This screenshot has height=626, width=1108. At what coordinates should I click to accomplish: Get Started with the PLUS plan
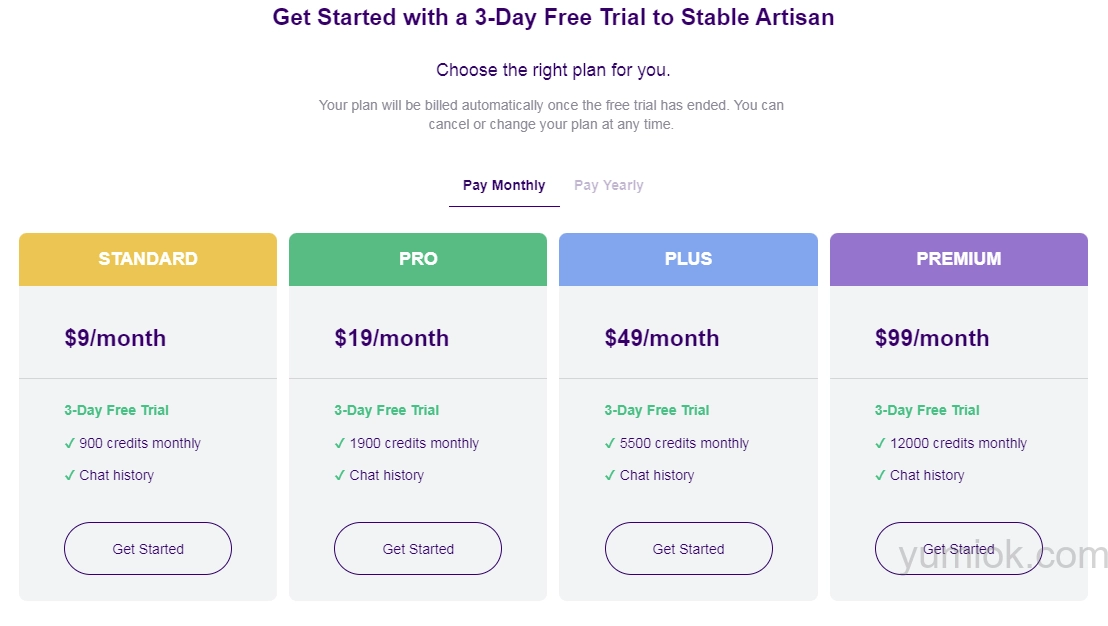click(688, 548)
